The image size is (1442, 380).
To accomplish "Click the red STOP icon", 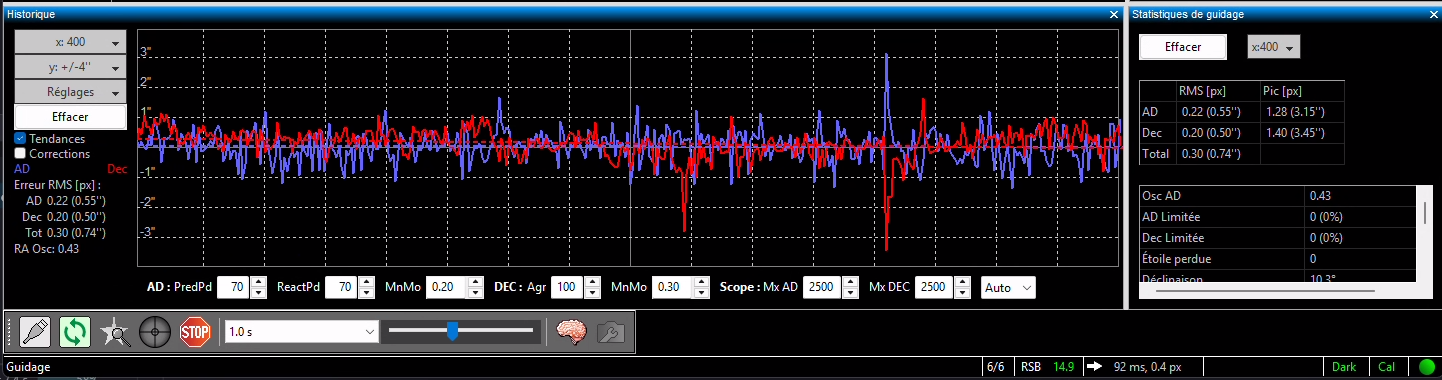I will (x=194, y=331).
